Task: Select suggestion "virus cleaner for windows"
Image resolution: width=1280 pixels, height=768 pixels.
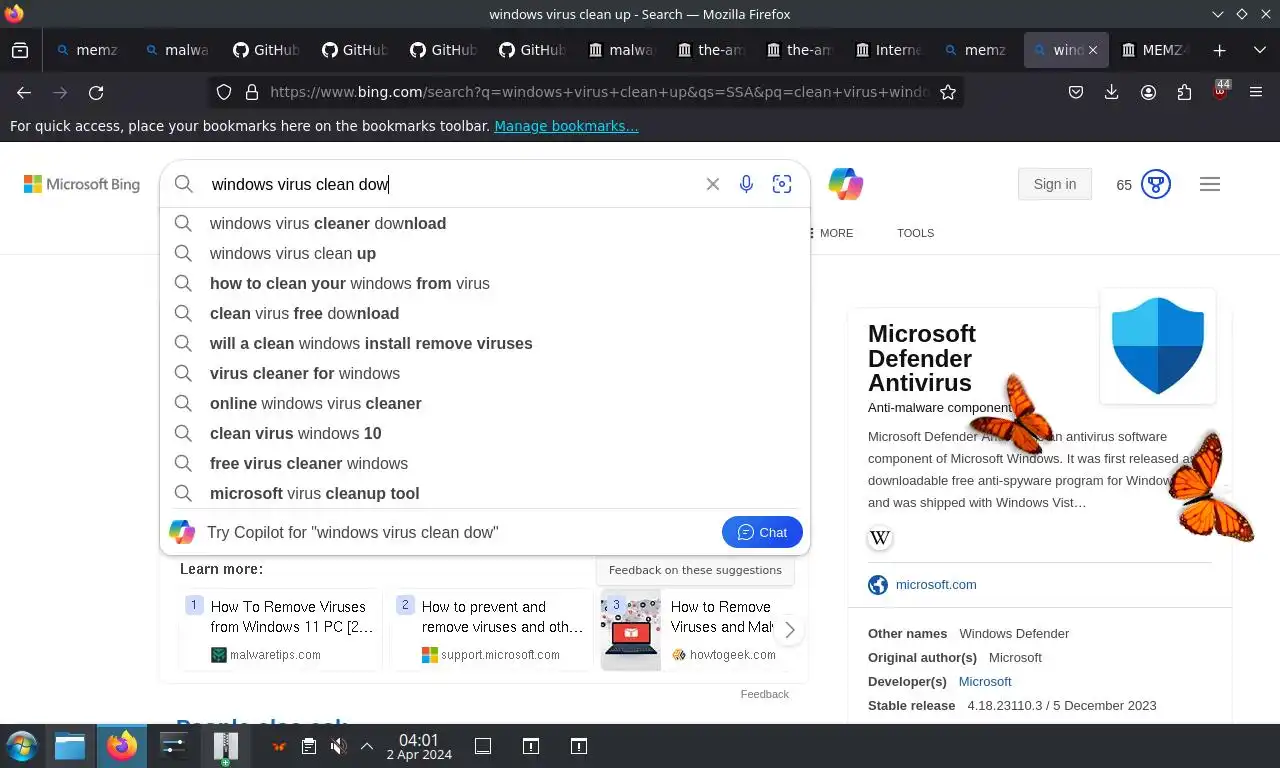Action: (x=485, y=373)
